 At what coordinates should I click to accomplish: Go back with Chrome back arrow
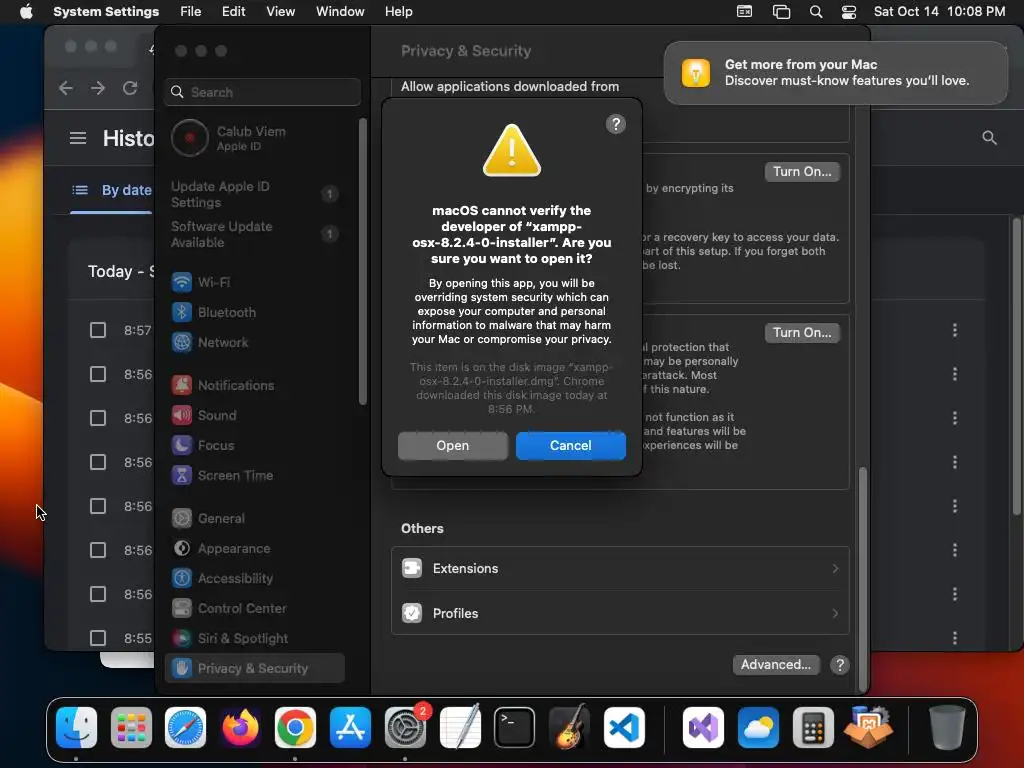point(65,88)
